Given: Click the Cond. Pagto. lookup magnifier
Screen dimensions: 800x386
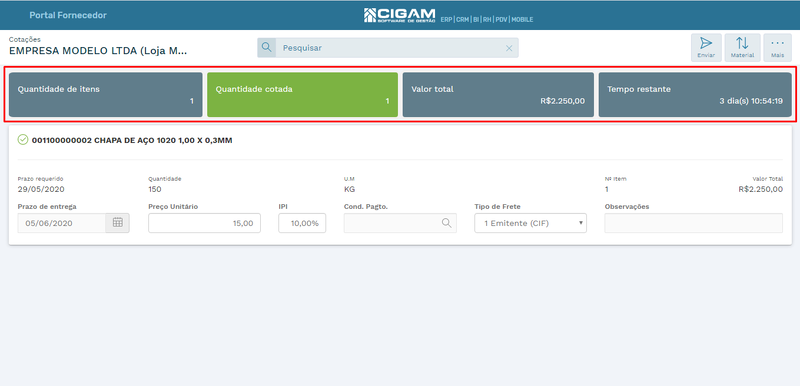Looking at the screenshot, I should (x=446, y=223).
